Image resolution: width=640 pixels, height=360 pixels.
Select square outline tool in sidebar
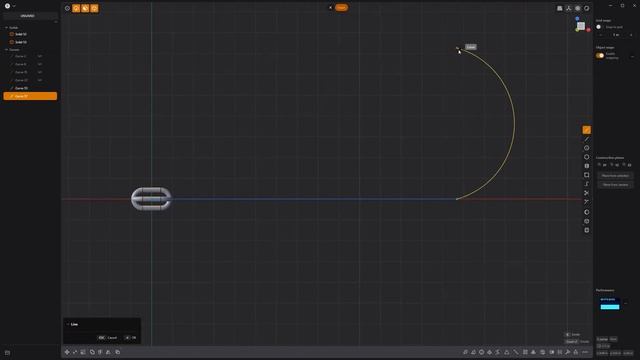[587, 175]
